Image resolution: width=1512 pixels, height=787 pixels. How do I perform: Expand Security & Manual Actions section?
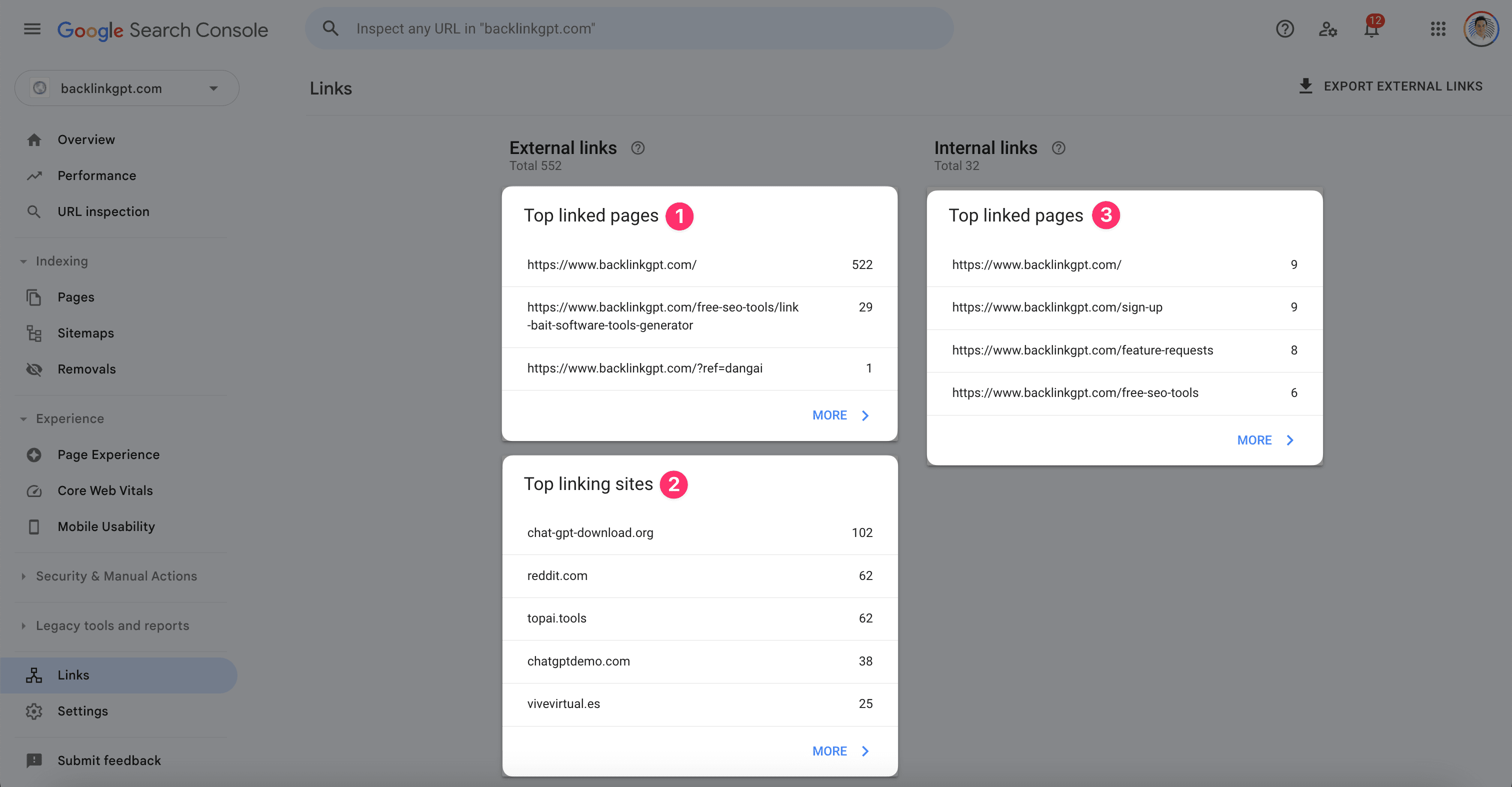tap(23, 576)
